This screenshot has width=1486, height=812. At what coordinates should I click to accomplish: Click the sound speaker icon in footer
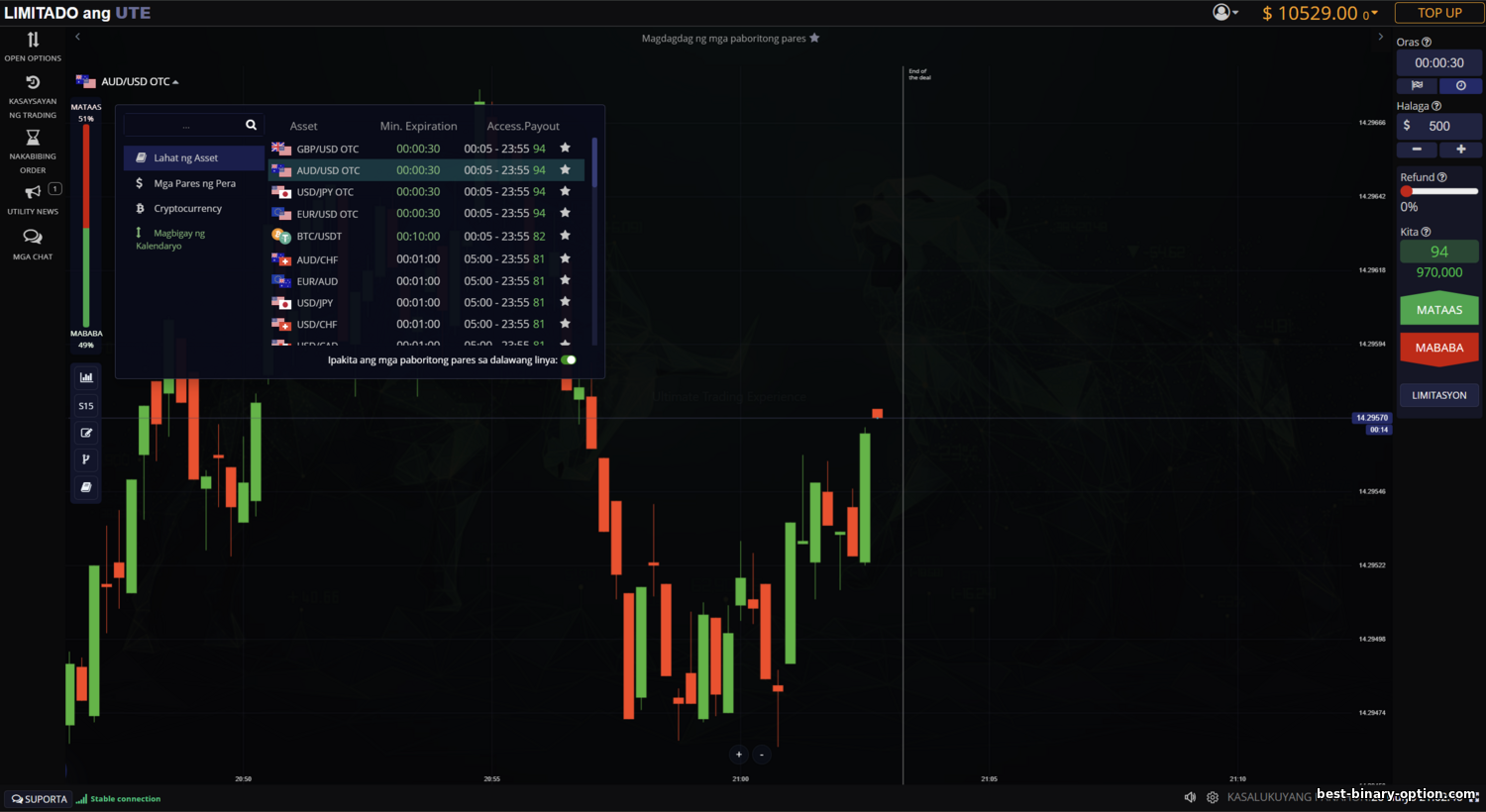[x=1190, y=797]
